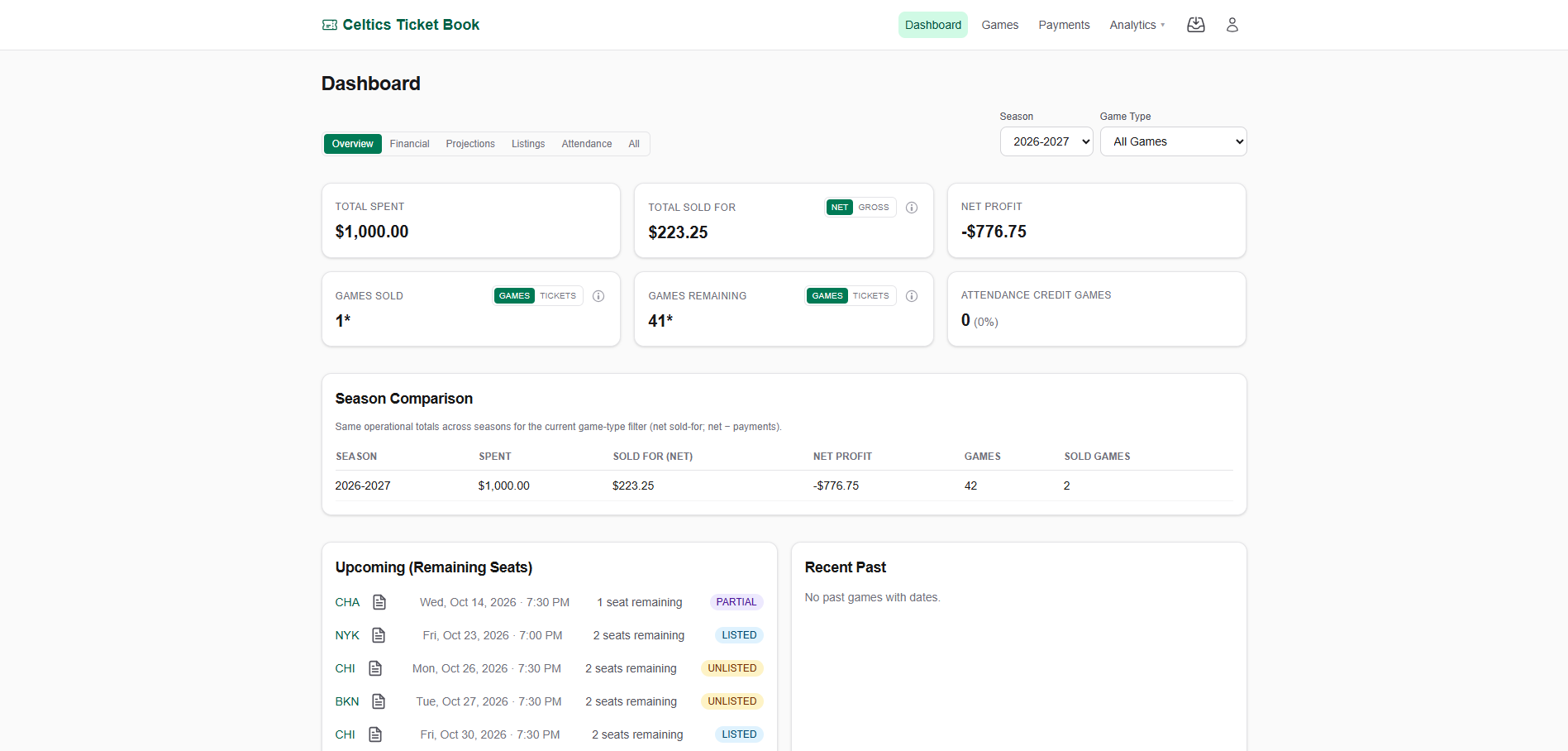
Task: Switch Games Remaining card to TICKETS
Action: pos(871,296)
